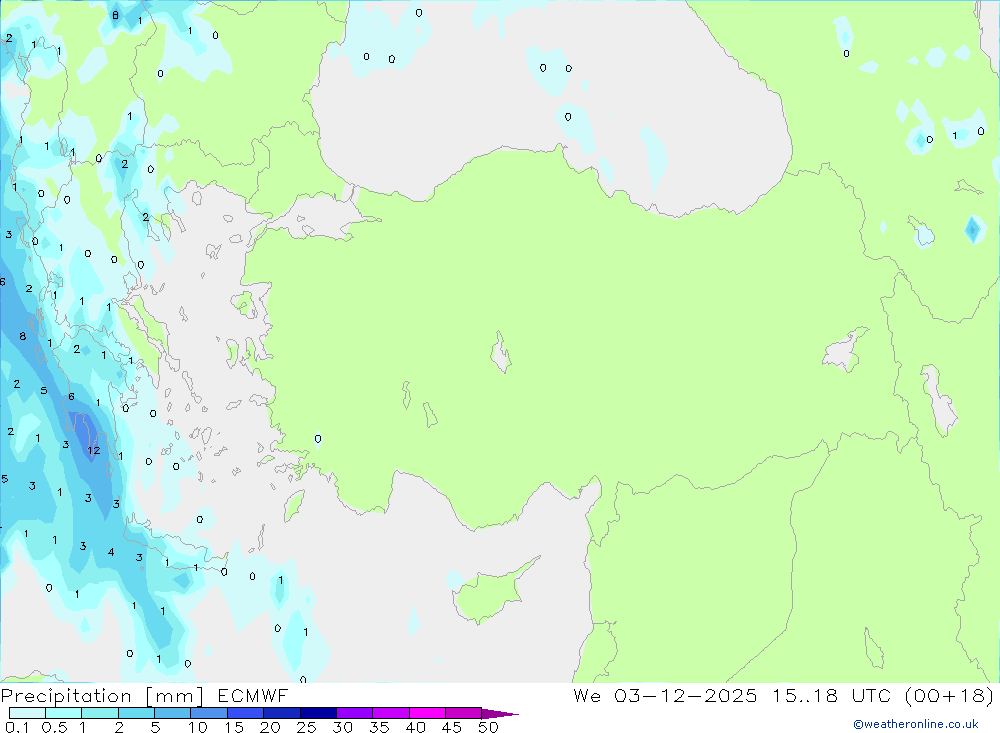Pick the 10–15 mm legend color swatch
This screenshot has width=1000, height=733.
click(209, 713)
